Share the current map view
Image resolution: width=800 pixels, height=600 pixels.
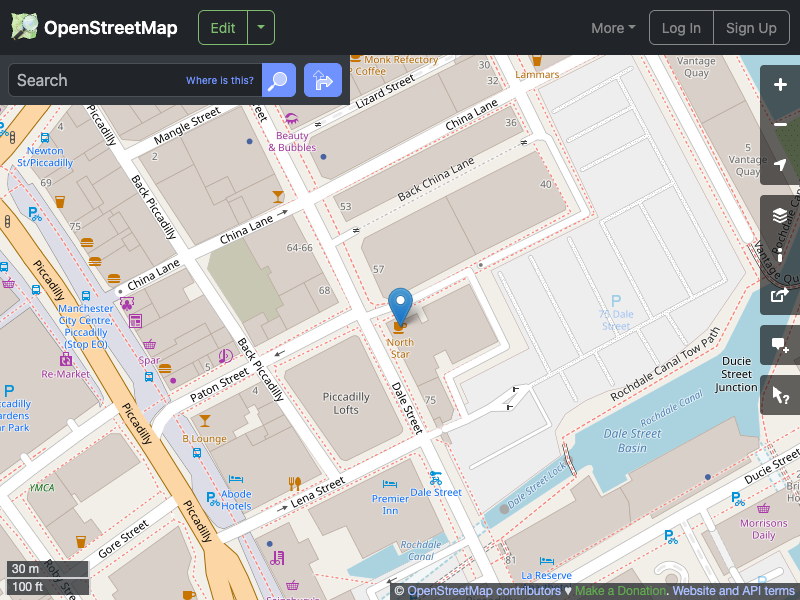780,295
